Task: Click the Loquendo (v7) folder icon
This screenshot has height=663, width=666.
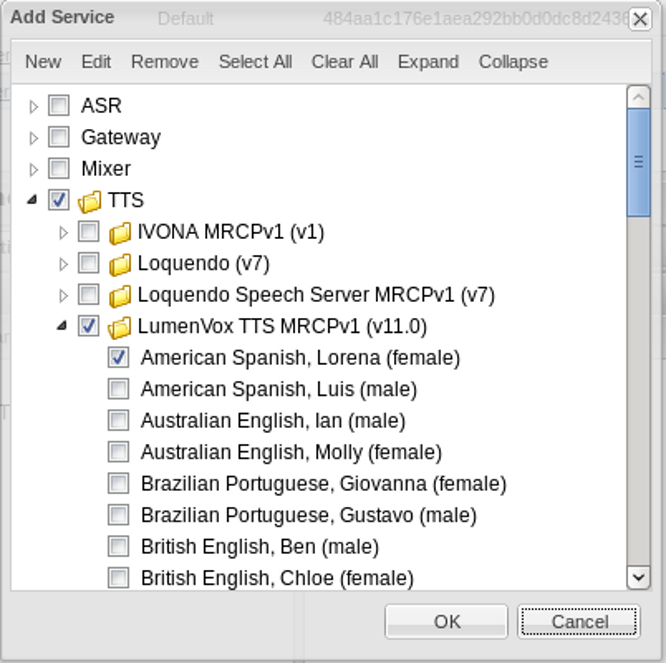Action: click(120, 264)
